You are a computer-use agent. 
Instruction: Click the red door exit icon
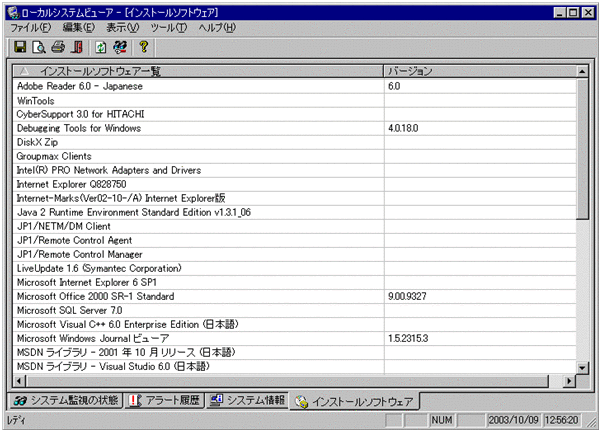77,47
